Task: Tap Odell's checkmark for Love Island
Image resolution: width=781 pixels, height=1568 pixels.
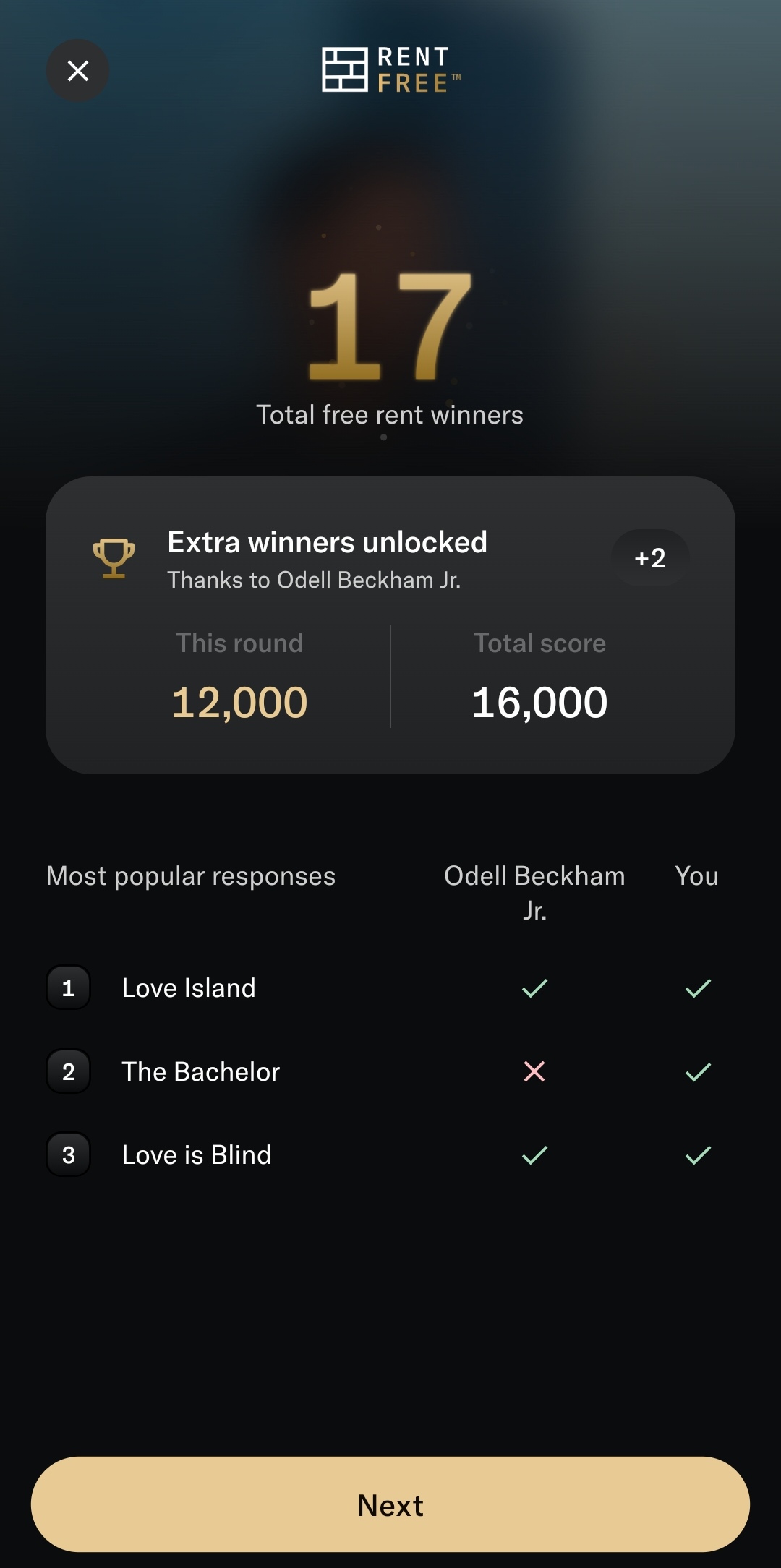Action: tap(535, 988)
